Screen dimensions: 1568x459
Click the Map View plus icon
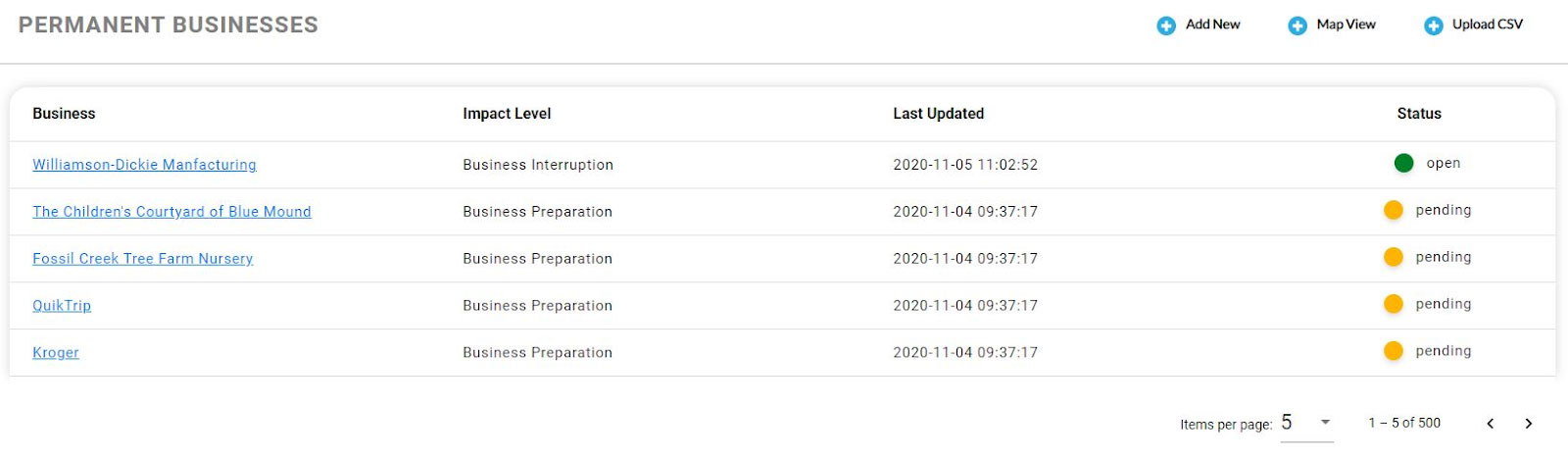coord(1298,25)
